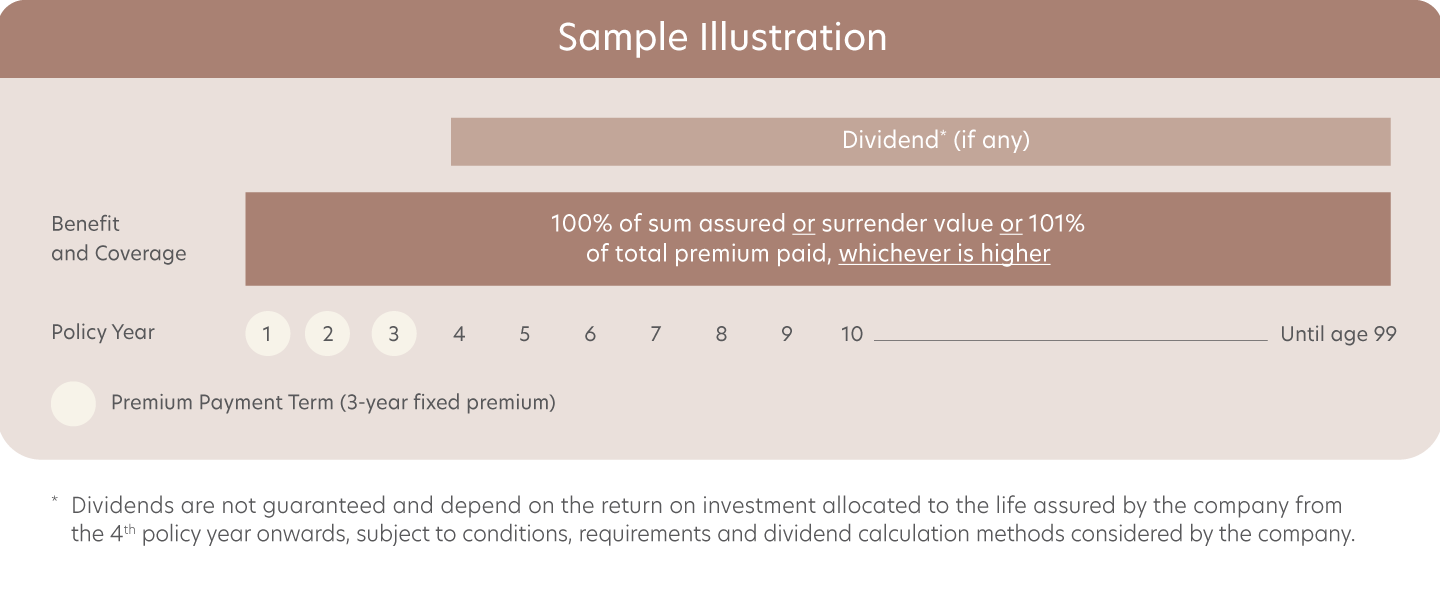Click policy year 5 on the timeline
This screenshot has width=1440, height=596.
[524, 334]
